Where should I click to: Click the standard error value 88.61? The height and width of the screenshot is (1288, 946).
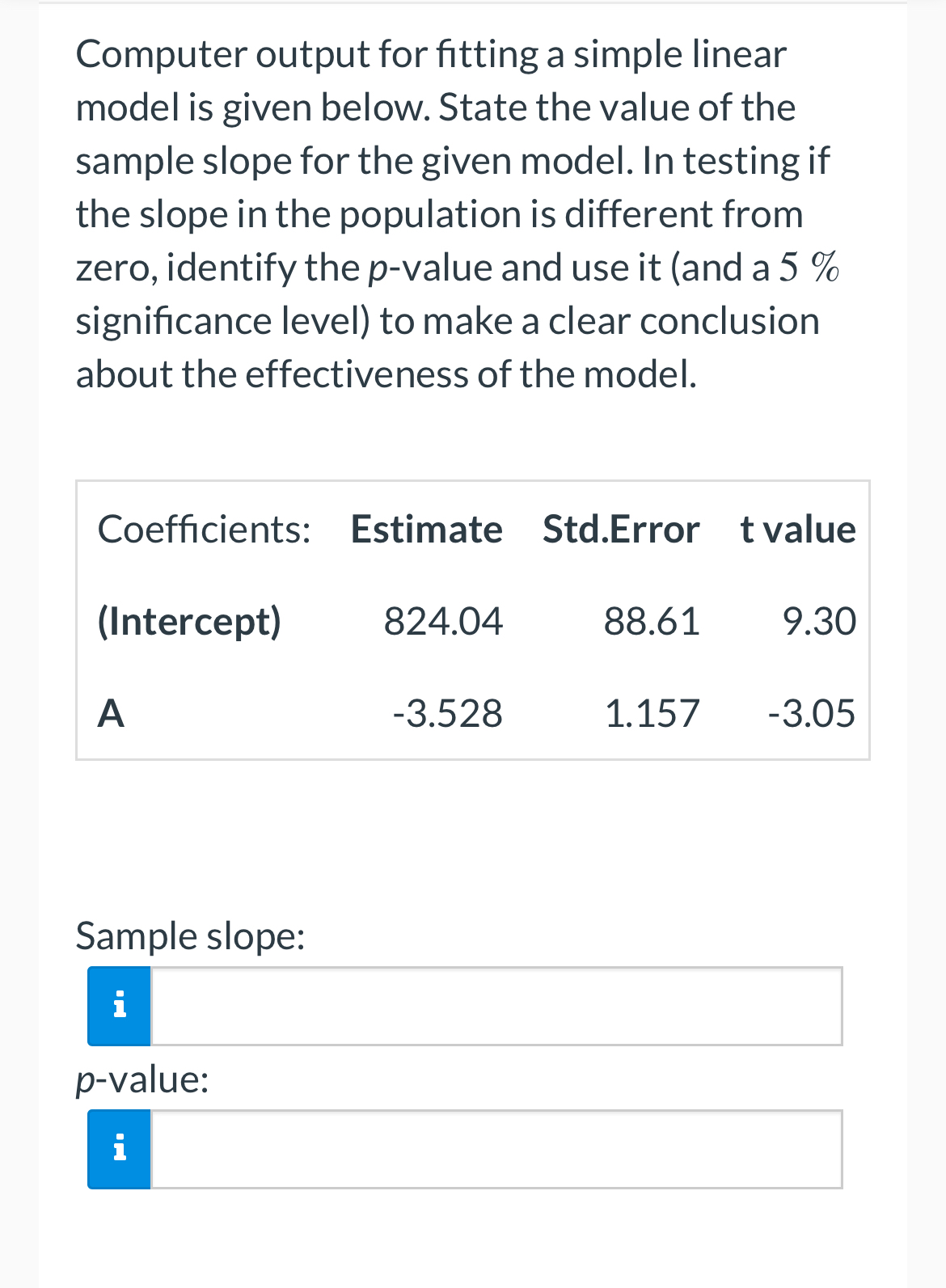pos(652,622)
